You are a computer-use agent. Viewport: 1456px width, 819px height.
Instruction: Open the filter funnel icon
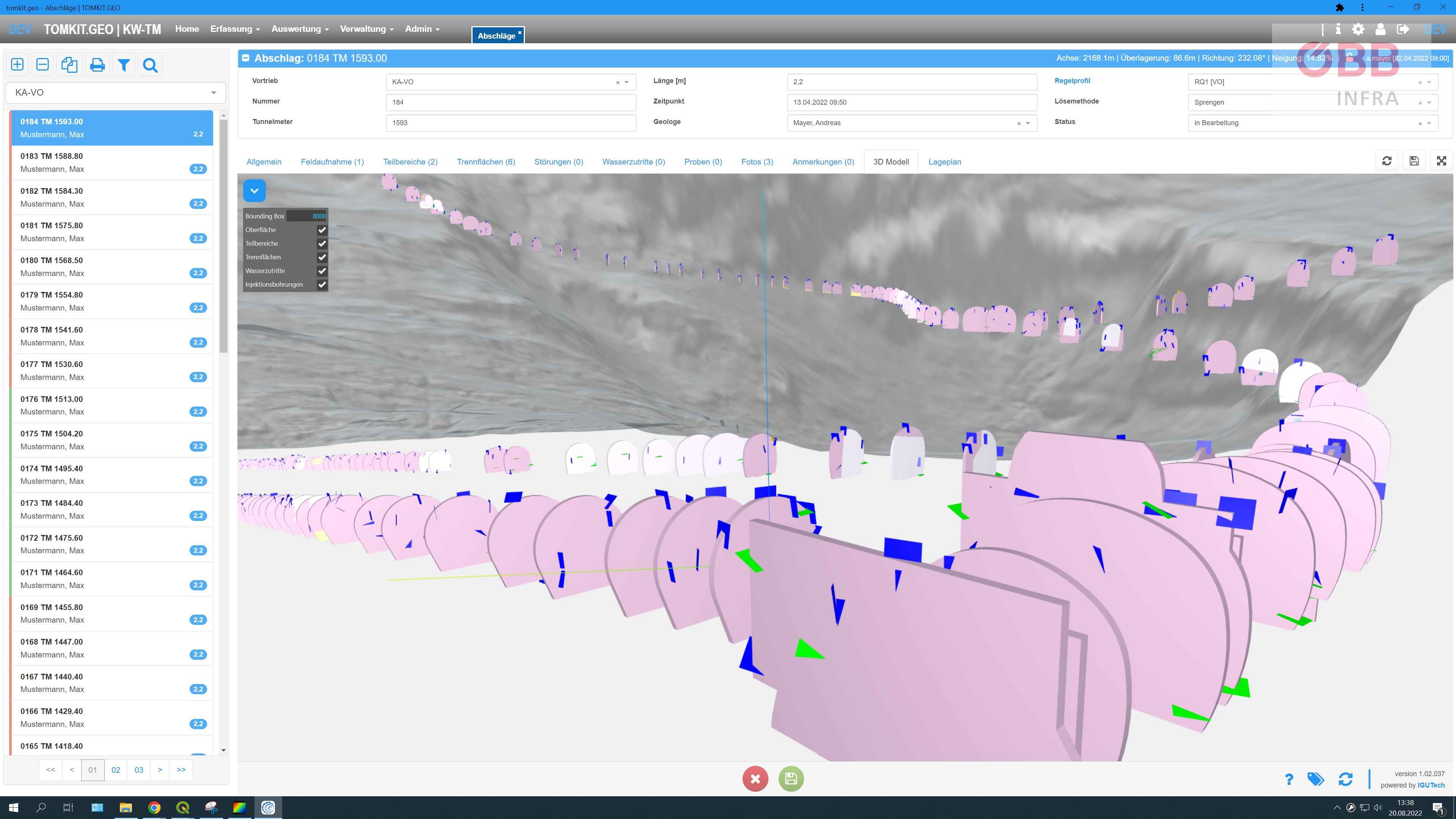pos(124,64)
